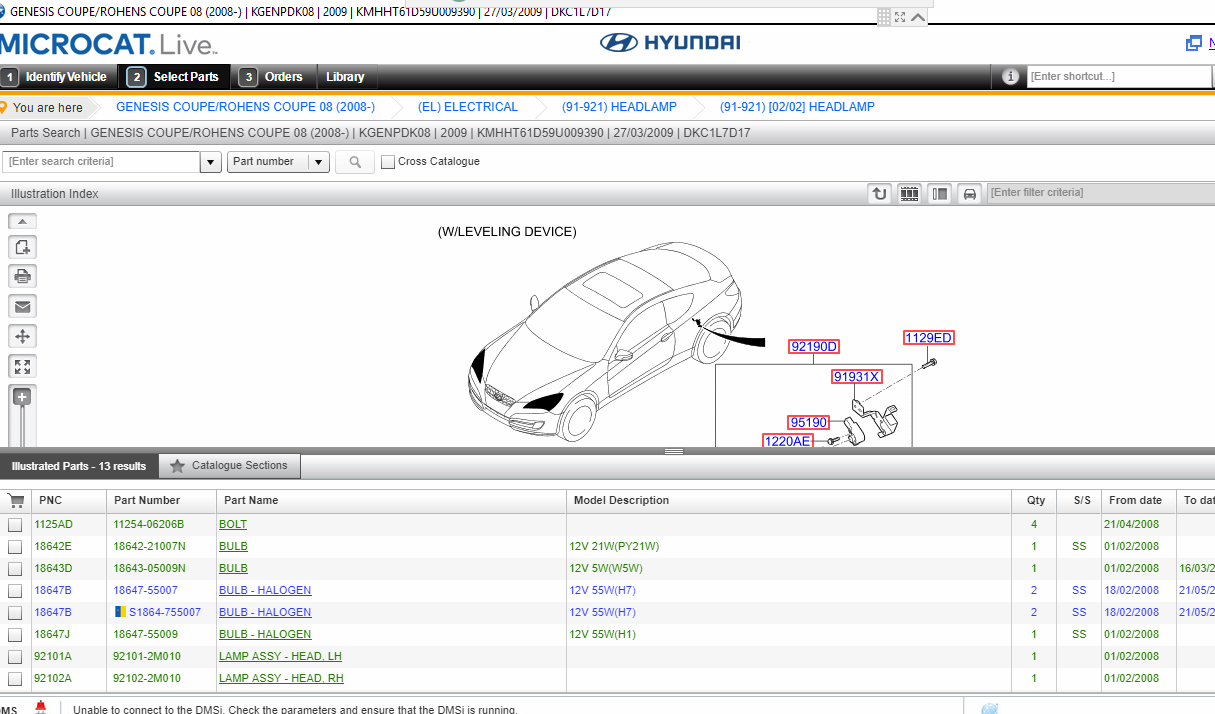This screenshot has height=714, width=1215.
Task: Click the shopping cart column header icon
Action: (15, 500)
